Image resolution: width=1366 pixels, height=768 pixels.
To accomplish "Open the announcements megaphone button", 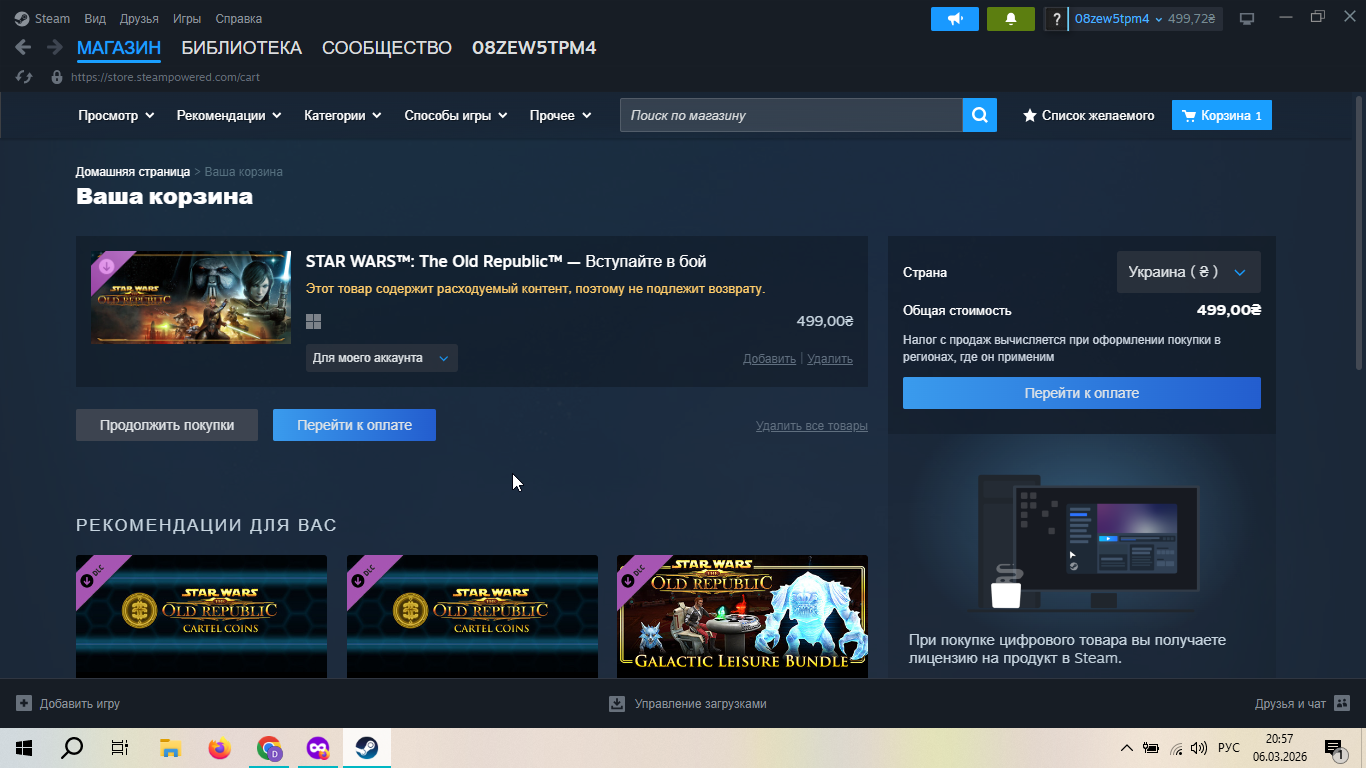I will coord(955,19).
